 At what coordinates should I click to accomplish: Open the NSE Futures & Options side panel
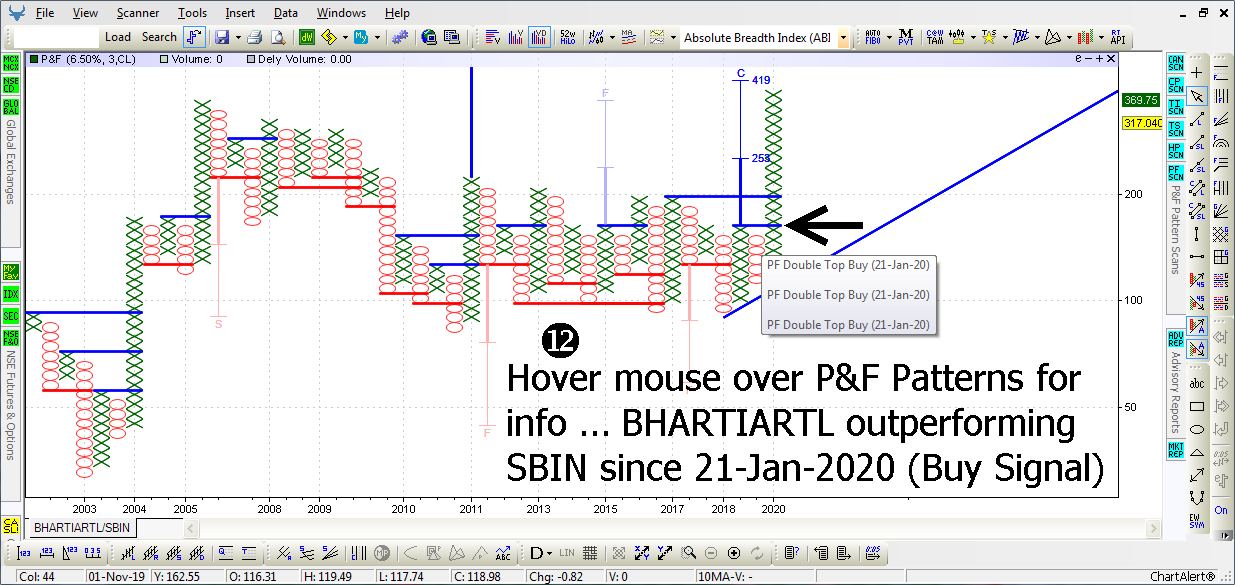[11, 404]
